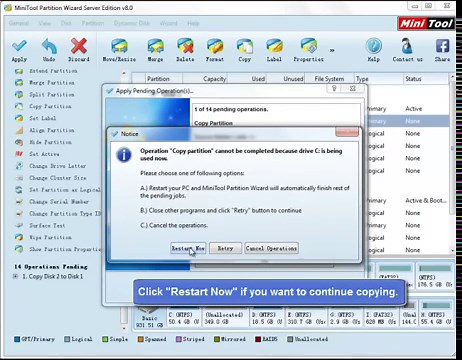
Task: Click the Contact us icon
Action: tap(407, 46)
